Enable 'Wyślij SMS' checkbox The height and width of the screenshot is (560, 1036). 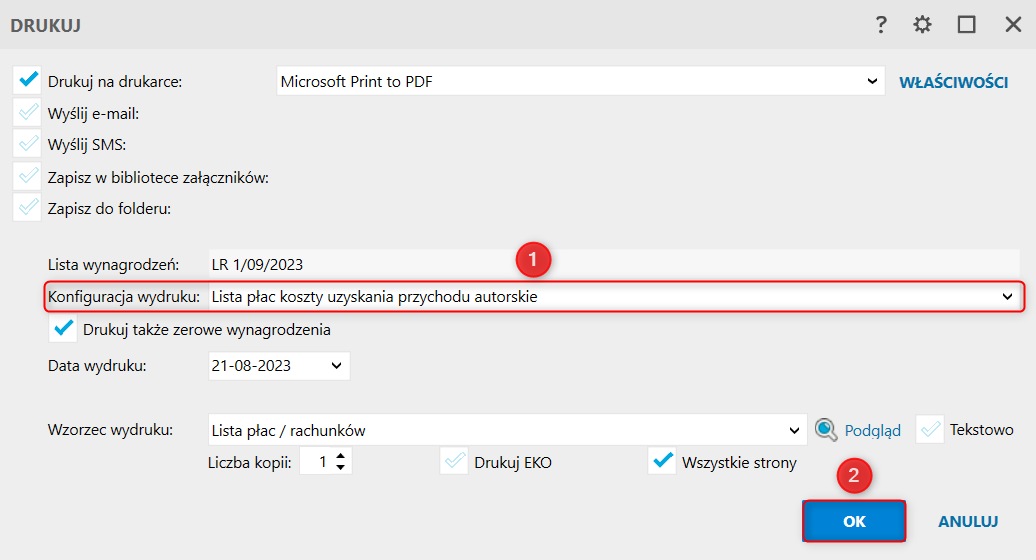[x=28, y=144]
